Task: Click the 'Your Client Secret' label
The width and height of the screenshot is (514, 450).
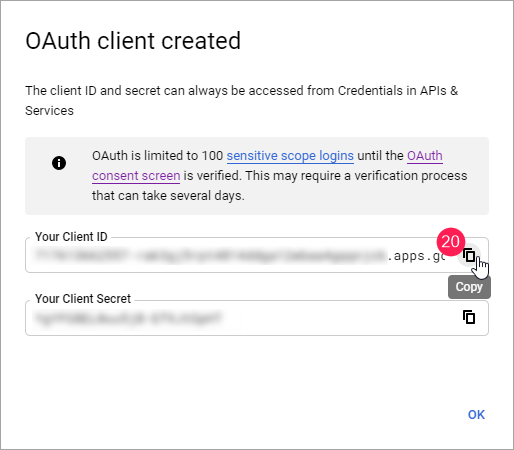Action: [83, 299]
